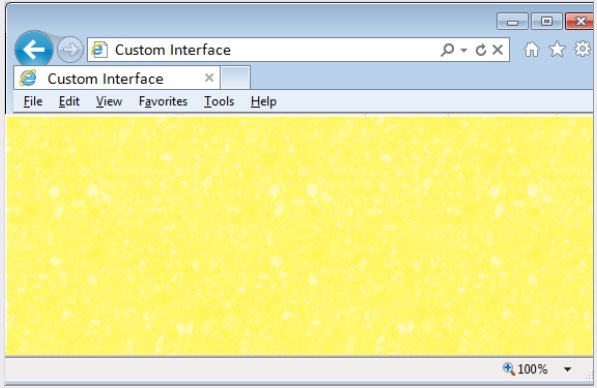Image resolution: width=597 pixels, height=388 pixels.
Task: Open the File menu
Action: (x=33, y=102)
